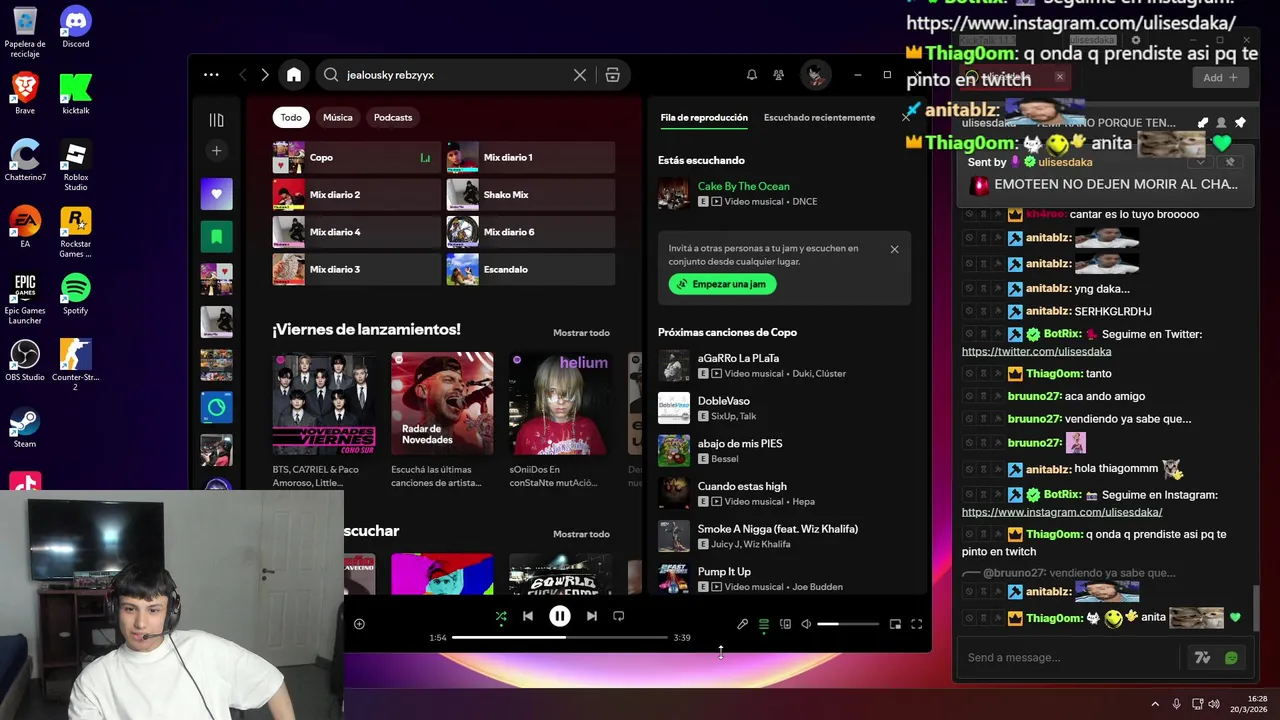Toggle repeat in Spotify player
This screenshot has width=1280, height=720.
618,616
